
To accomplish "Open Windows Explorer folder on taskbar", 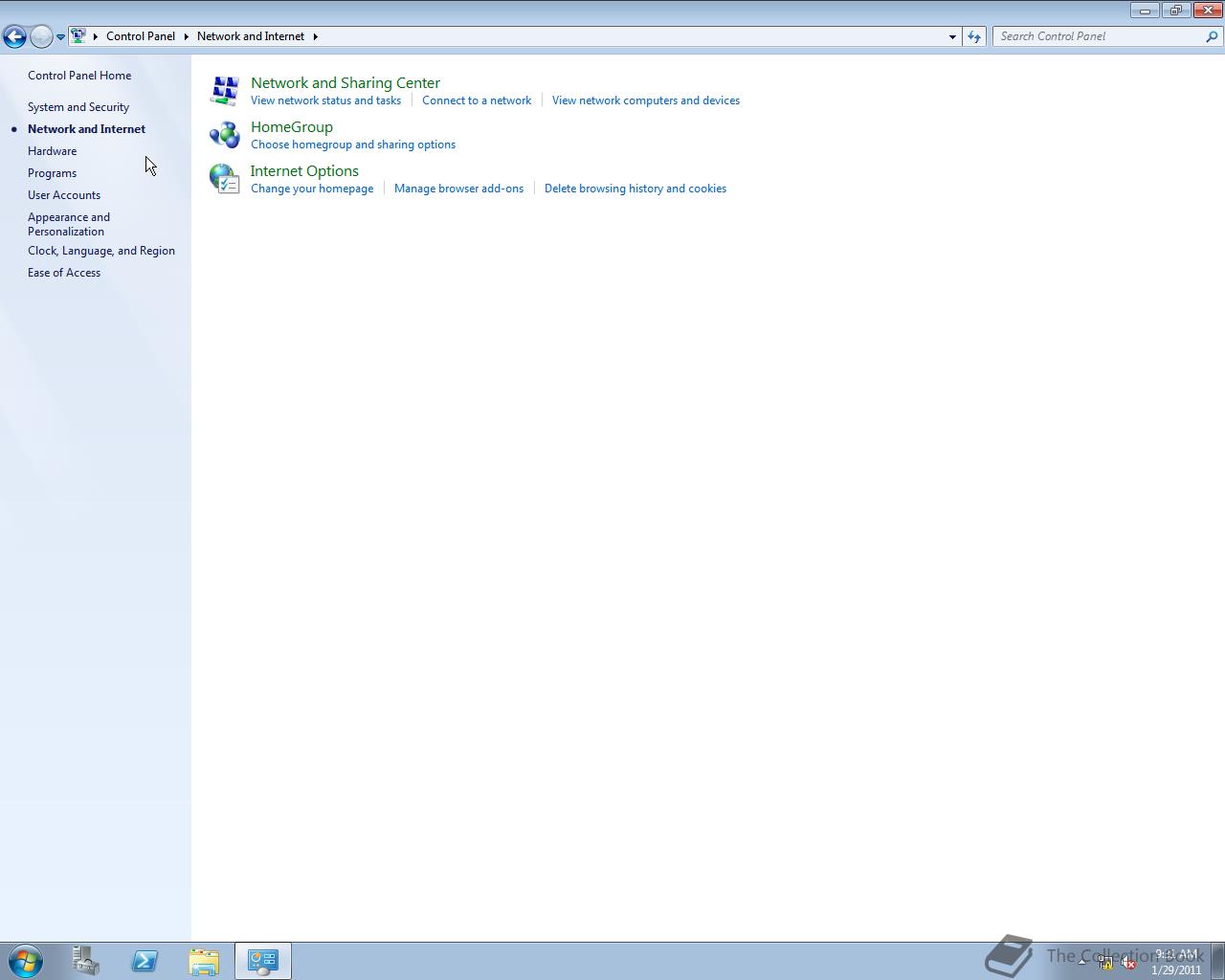I will [x=204, y=961].
